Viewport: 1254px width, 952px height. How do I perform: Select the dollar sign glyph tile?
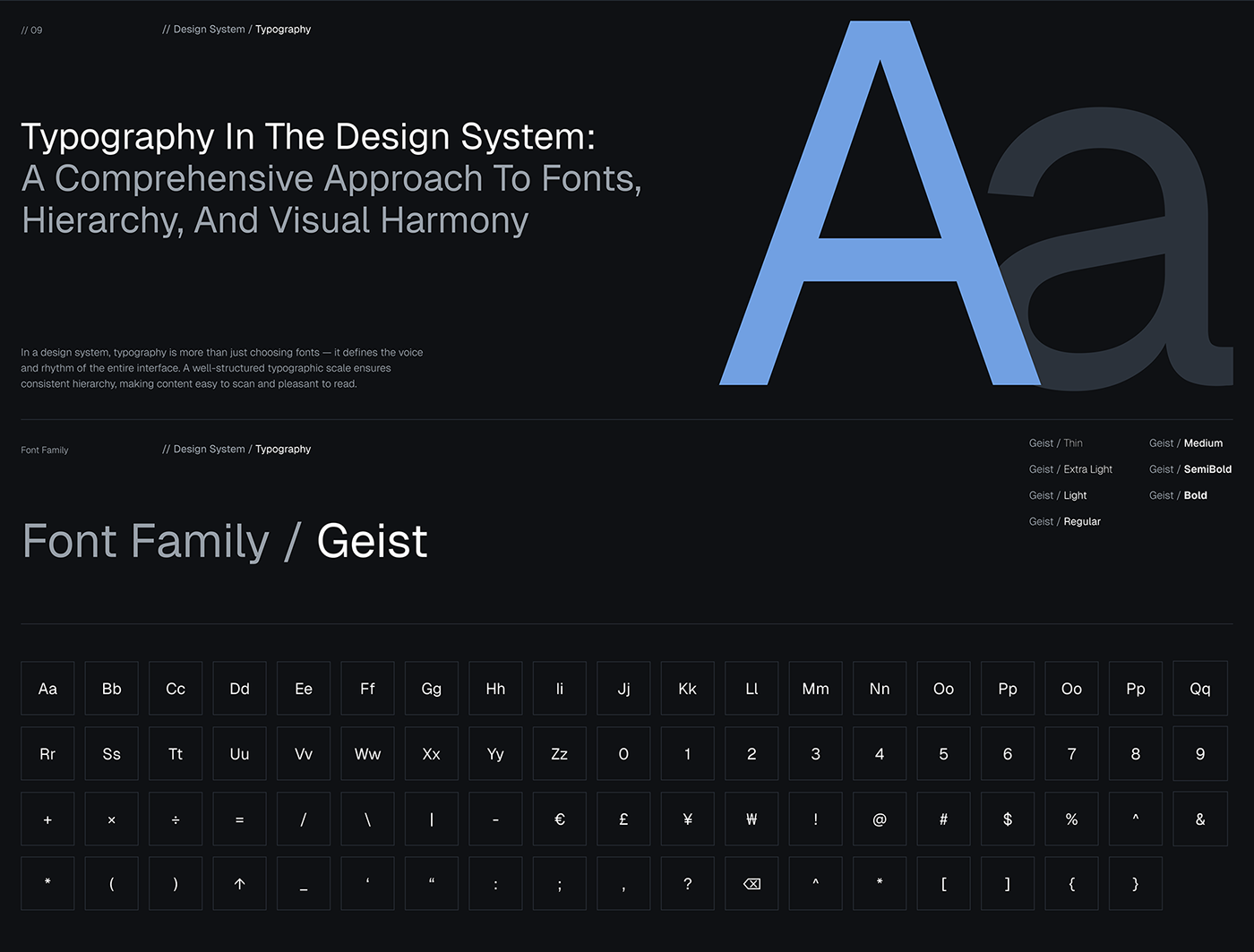pyautogui.click(x=1008, y=819)
